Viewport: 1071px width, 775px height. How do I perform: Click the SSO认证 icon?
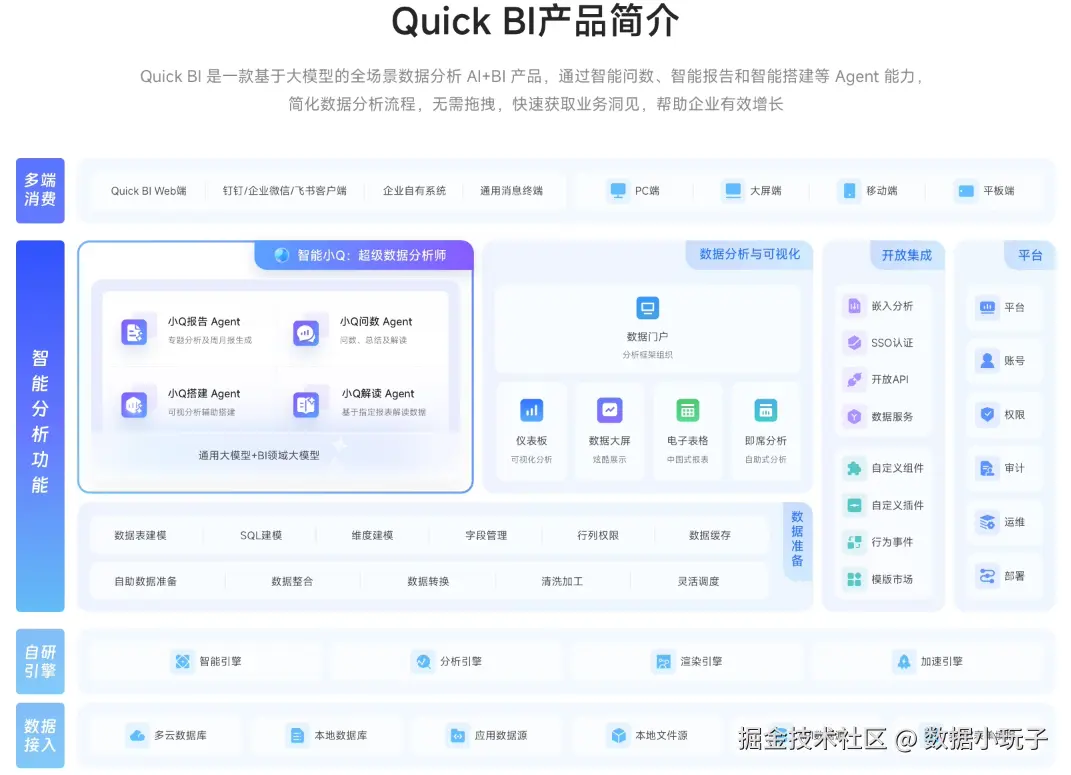coord(854,343)
